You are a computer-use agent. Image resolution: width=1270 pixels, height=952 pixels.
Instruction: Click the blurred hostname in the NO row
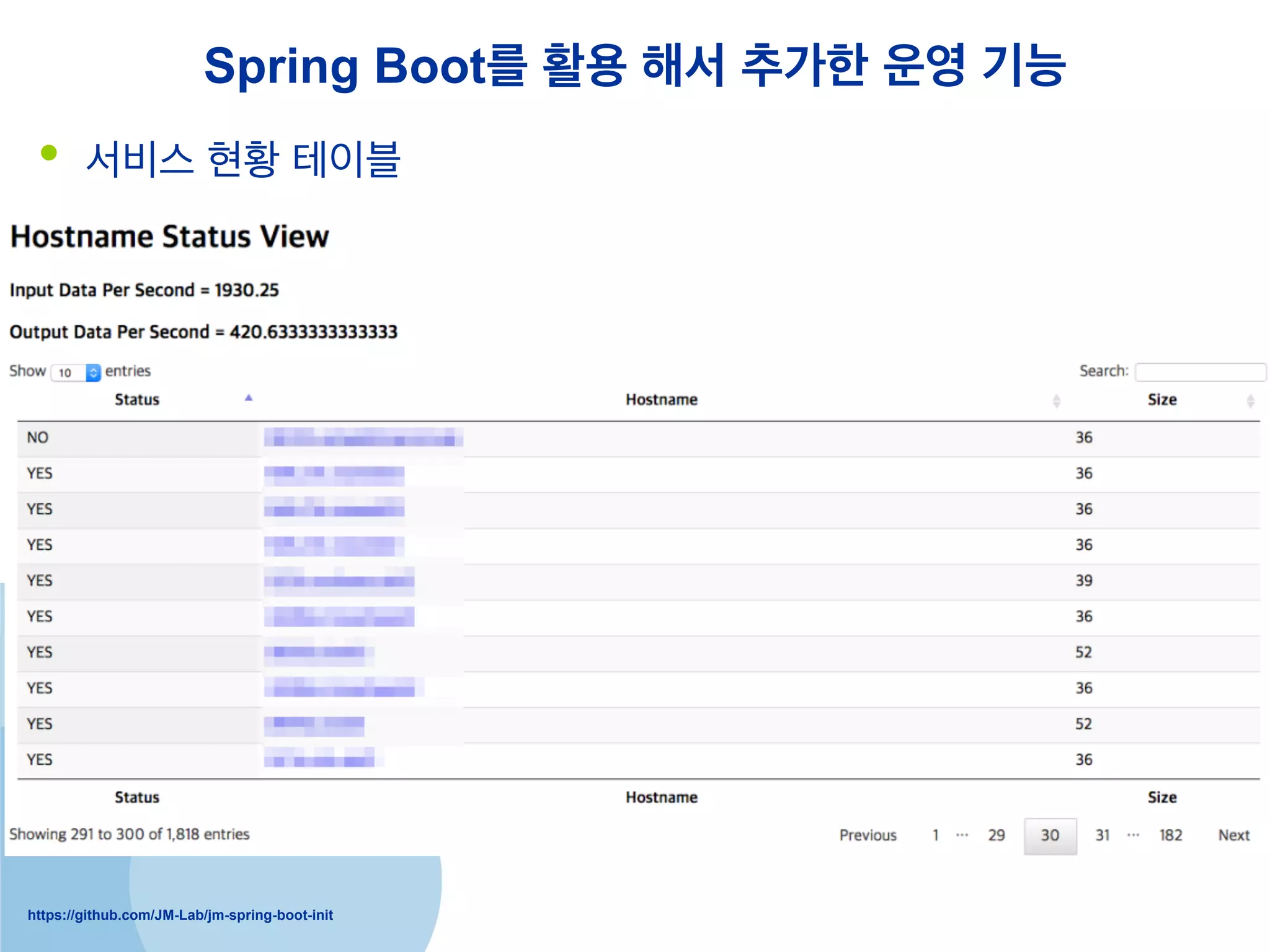pos(363,438)
